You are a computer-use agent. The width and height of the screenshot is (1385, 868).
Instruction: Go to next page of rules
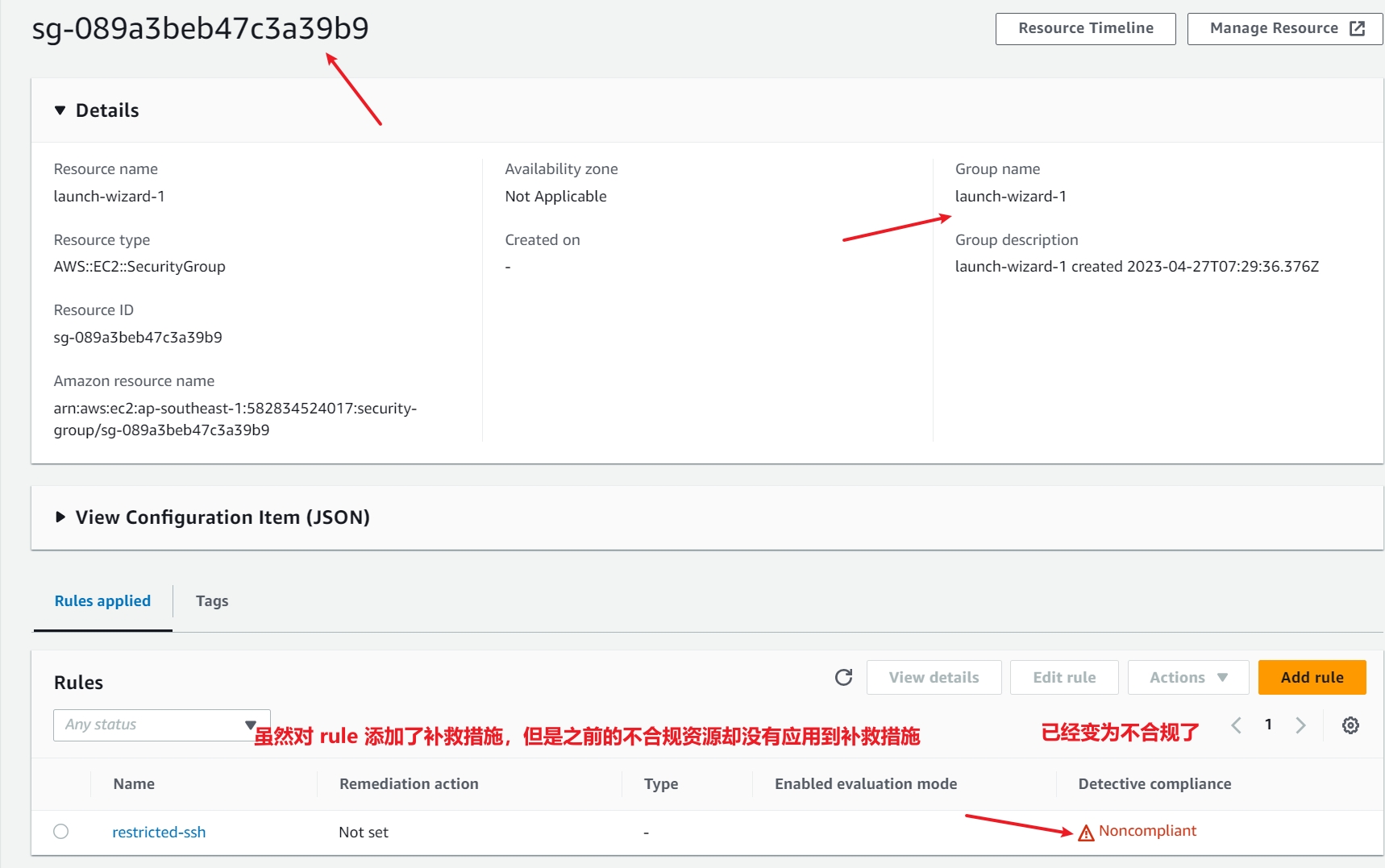pyautogui.click(x=1300, y=725)
